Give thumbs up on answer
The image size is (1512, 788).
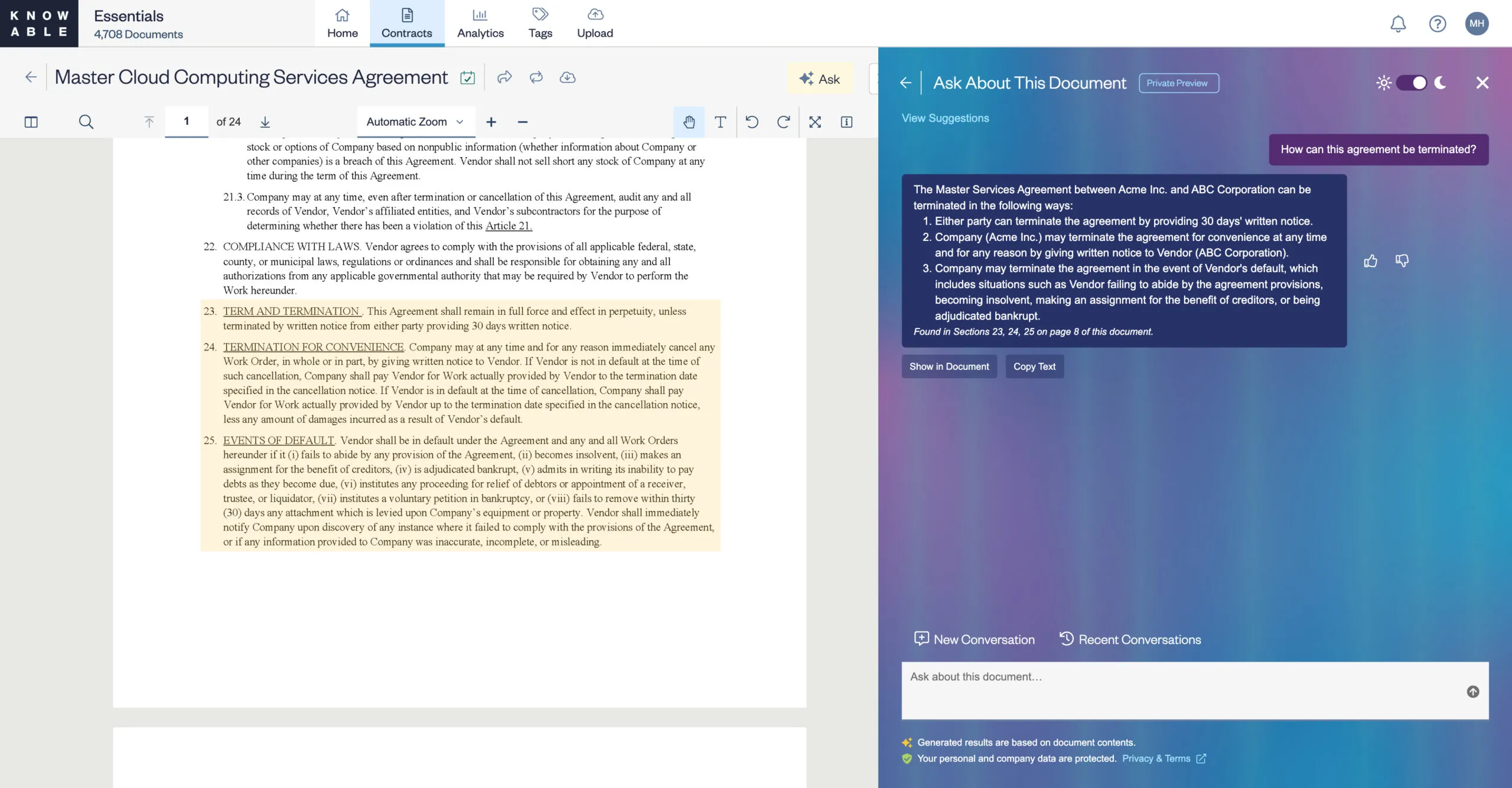(1370, 261)
